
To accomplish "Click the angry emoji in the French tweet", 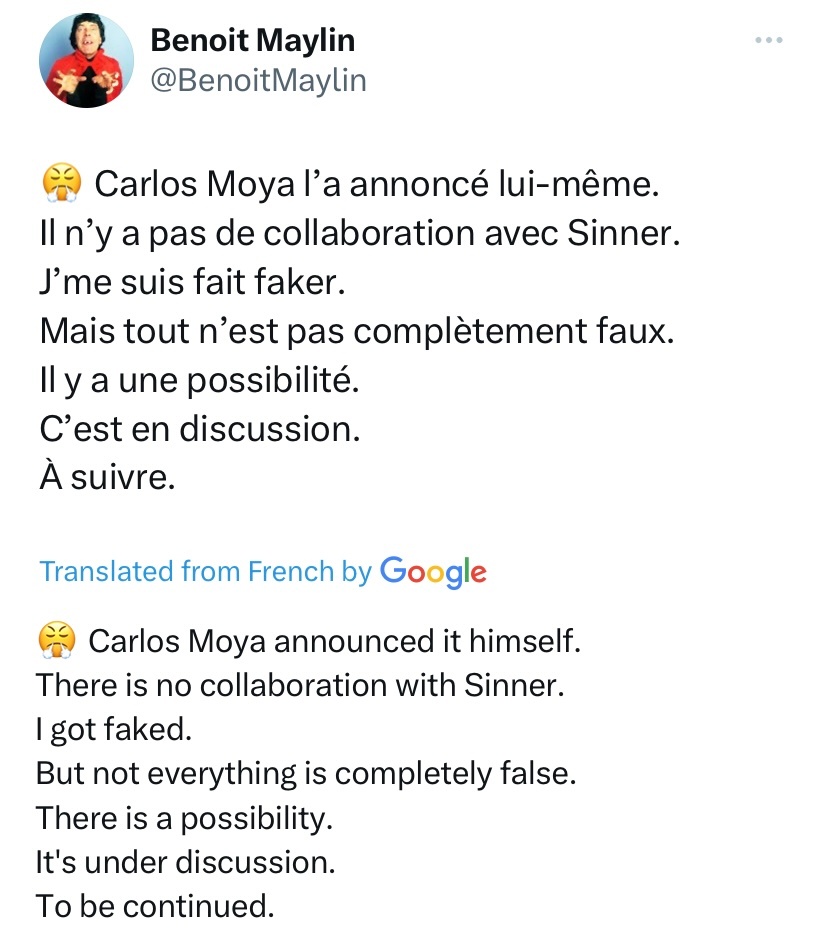I will [x=62, y=183].
